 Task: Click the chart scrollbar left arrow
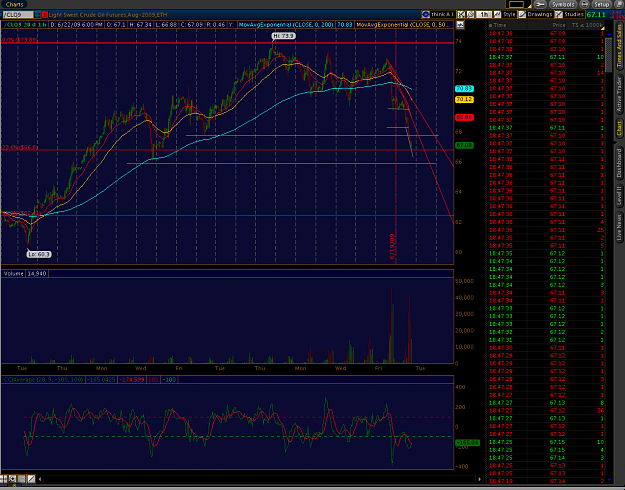[x=39, y=479]
